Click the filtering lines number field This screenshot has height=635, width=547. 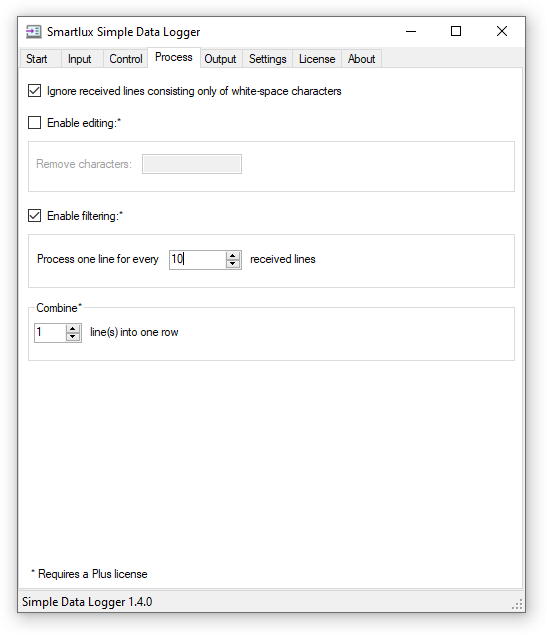[x=198, y=260]
